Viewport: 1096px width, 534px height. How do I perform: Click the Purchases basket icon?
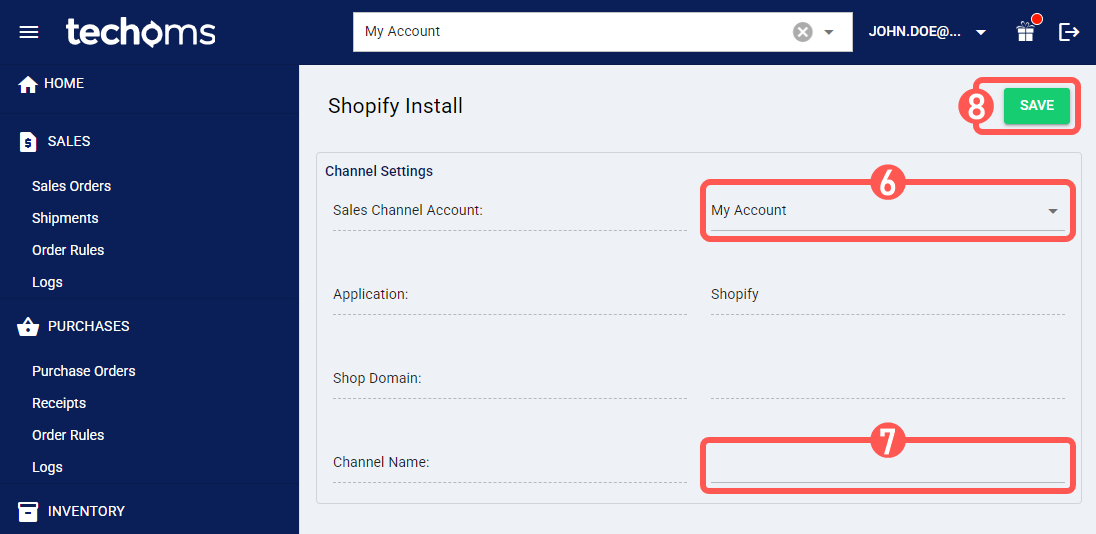[x=28, y=326]
